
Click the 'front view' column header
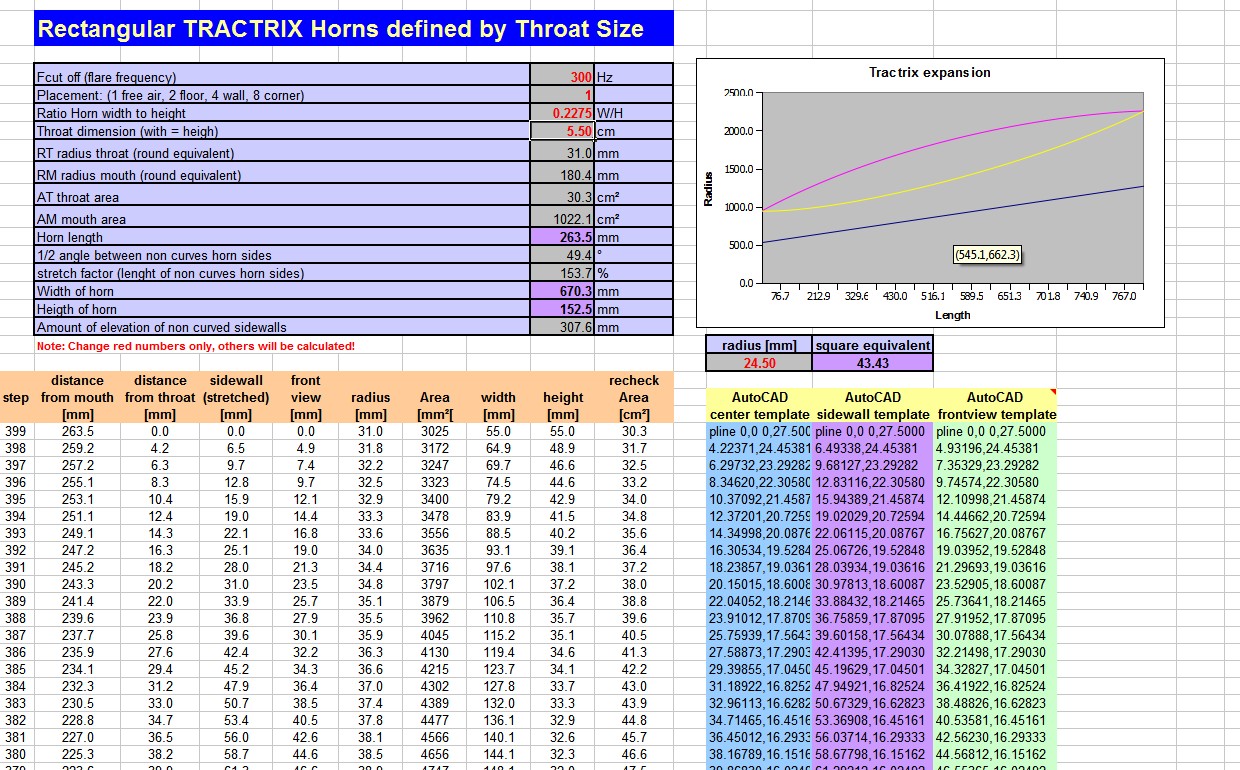click(x=306, y=397)
